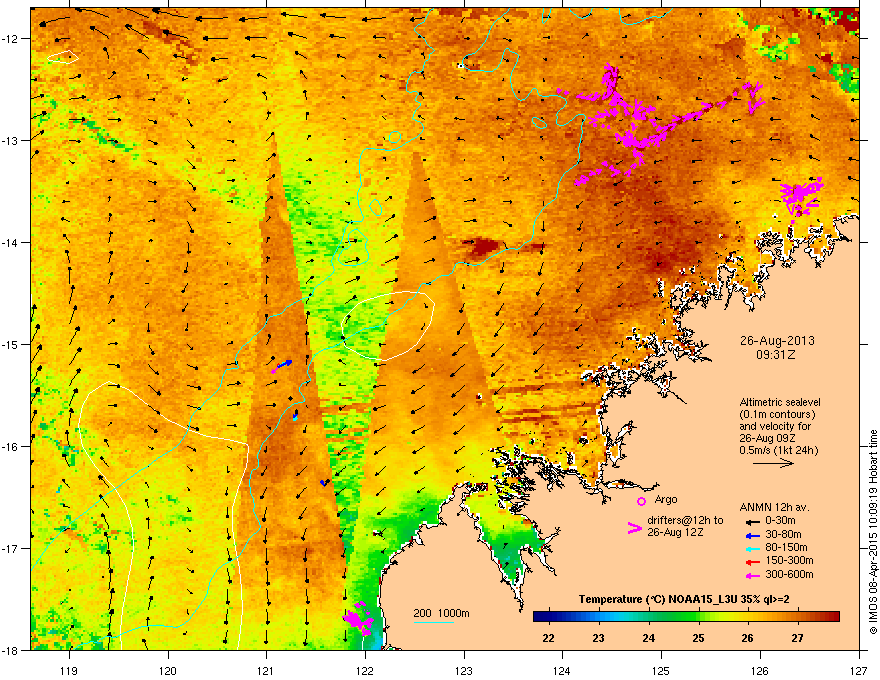The image size is (880, 680).
Task: Click the cyan 200 1000m contour legend line
Action: click(433, 622)
